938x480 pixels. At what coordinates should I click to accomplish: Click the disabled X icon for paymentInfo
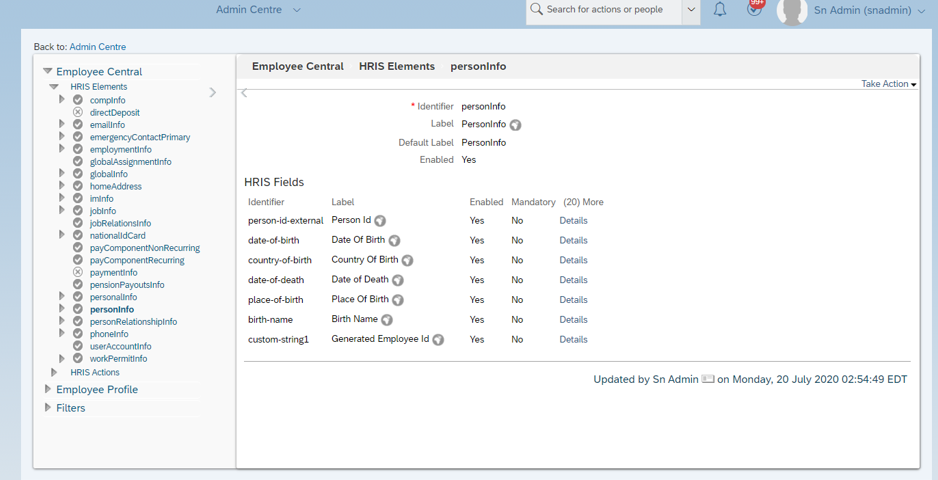pyautogui.click(x=78, y=272)
